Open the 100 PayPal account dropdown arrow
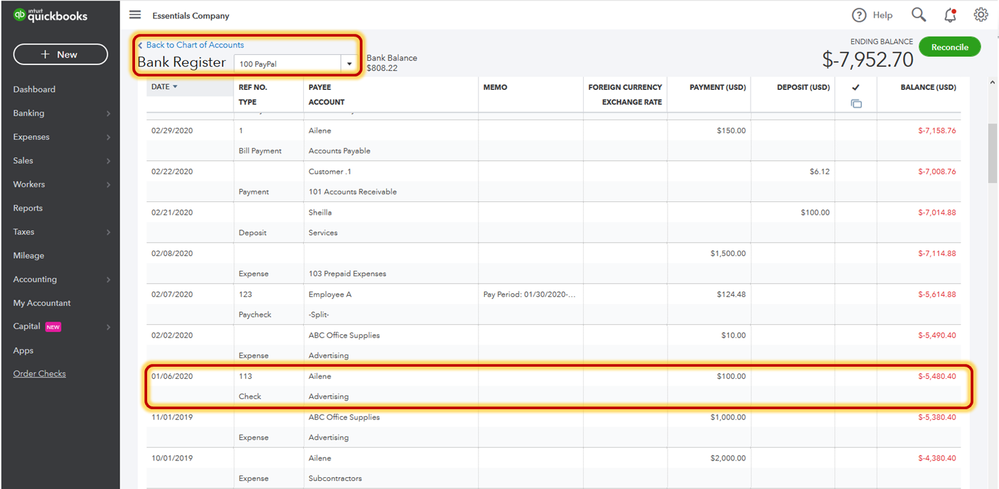This screenshot has height=489, width=999. pos(349,64)
